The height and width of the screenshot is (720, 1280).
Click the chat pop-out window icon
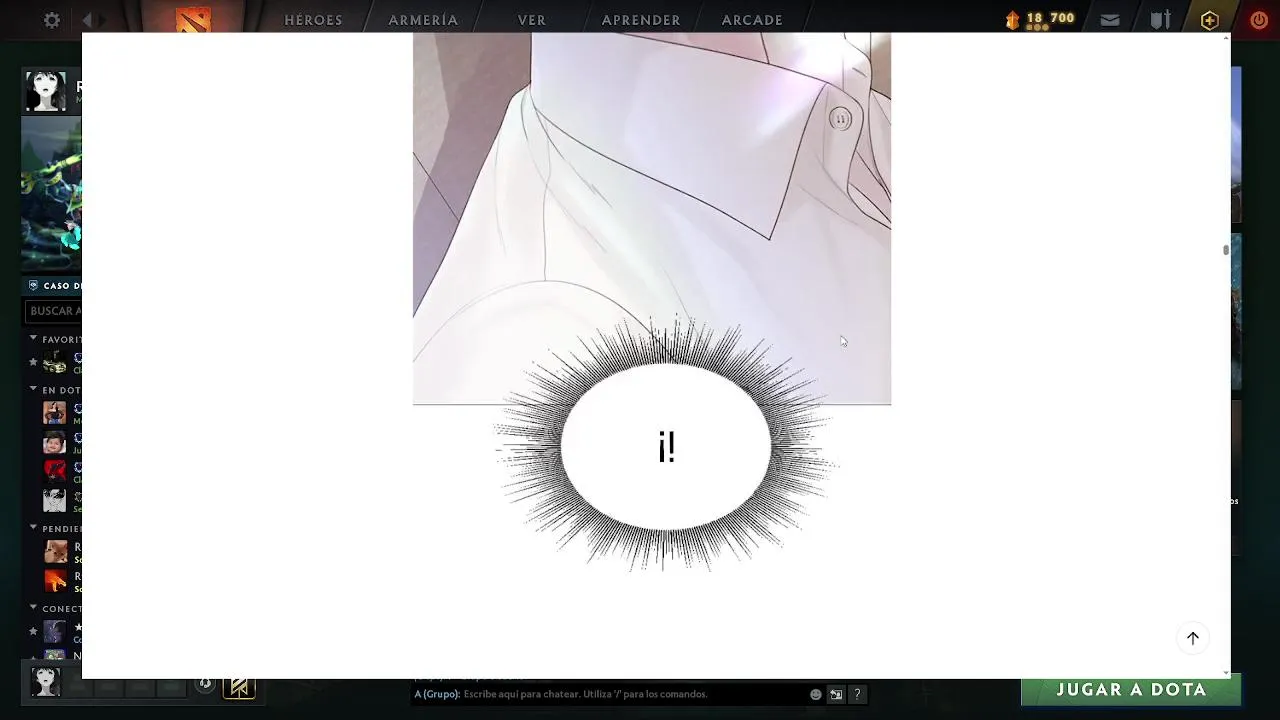[836, 694]
